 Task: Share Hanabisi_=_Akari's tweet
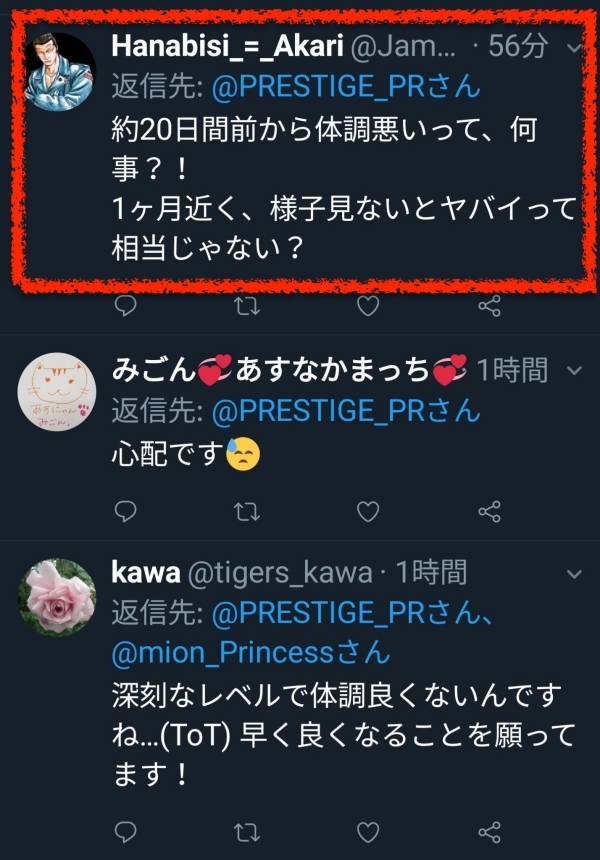[x=489, y=305]
